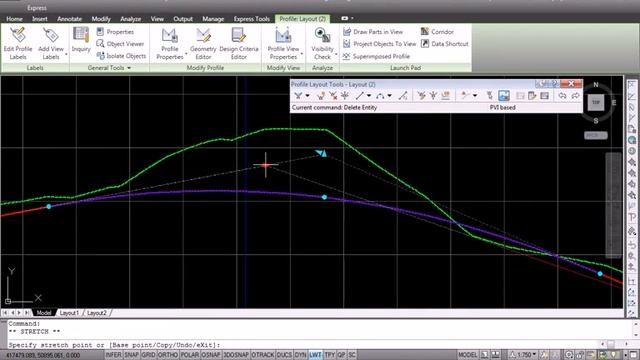The height and width of the screenshot is (360, 640).
Task: Toggle ORTHO mode
Action: click(x=168, y=355)
